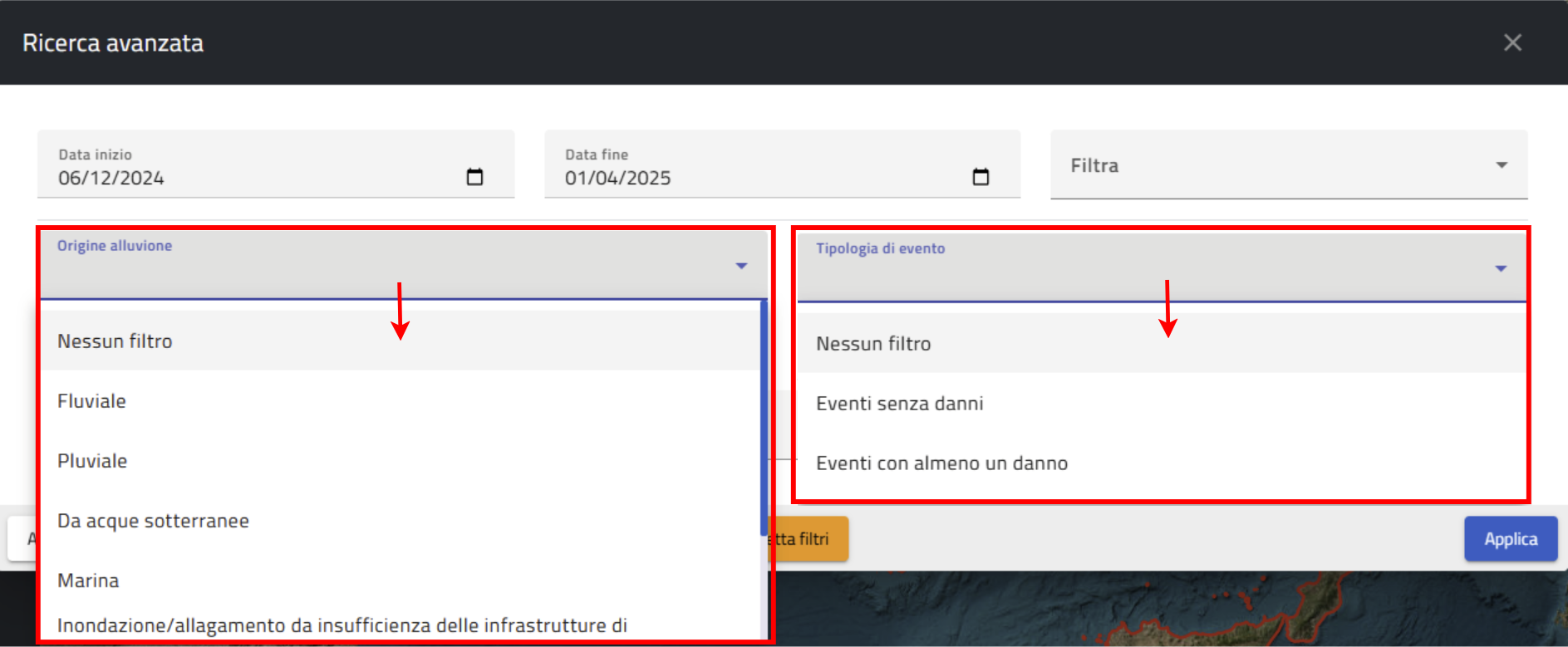
Task: Select Nessun filtro under Origine alluvione
Action: coord(115,341)
